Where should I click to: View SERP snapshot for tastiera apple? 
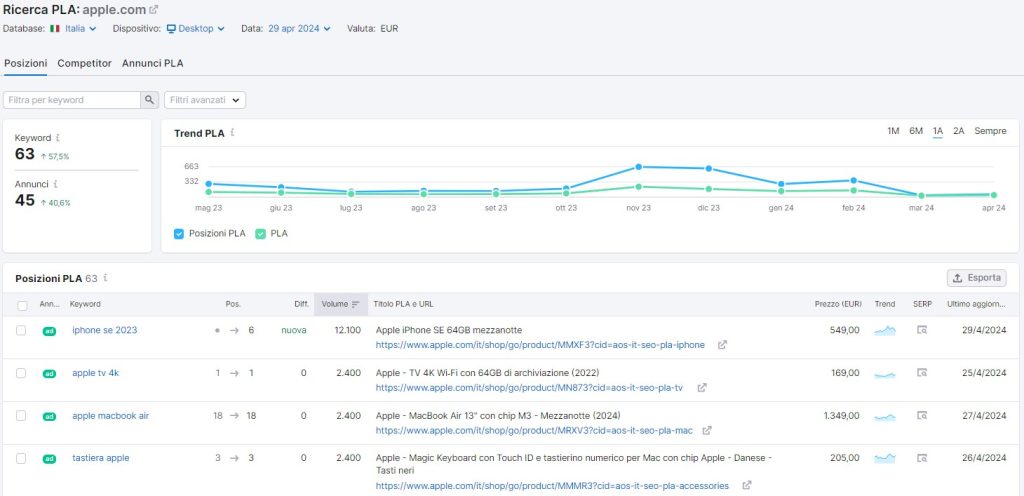921,458
